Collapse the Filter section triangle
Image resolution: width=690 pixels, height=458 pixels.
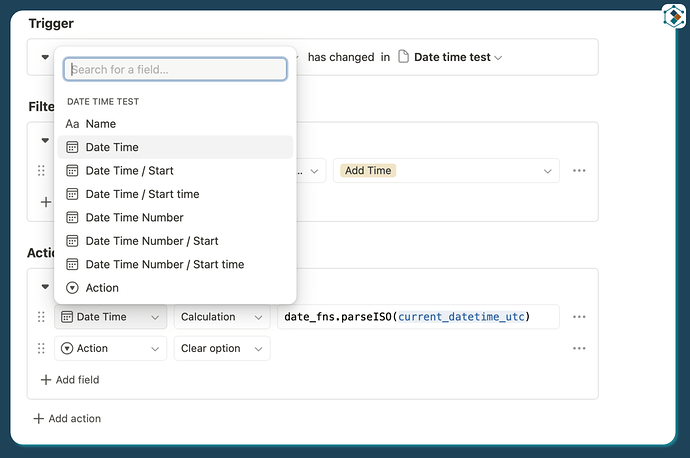point(45,141)
